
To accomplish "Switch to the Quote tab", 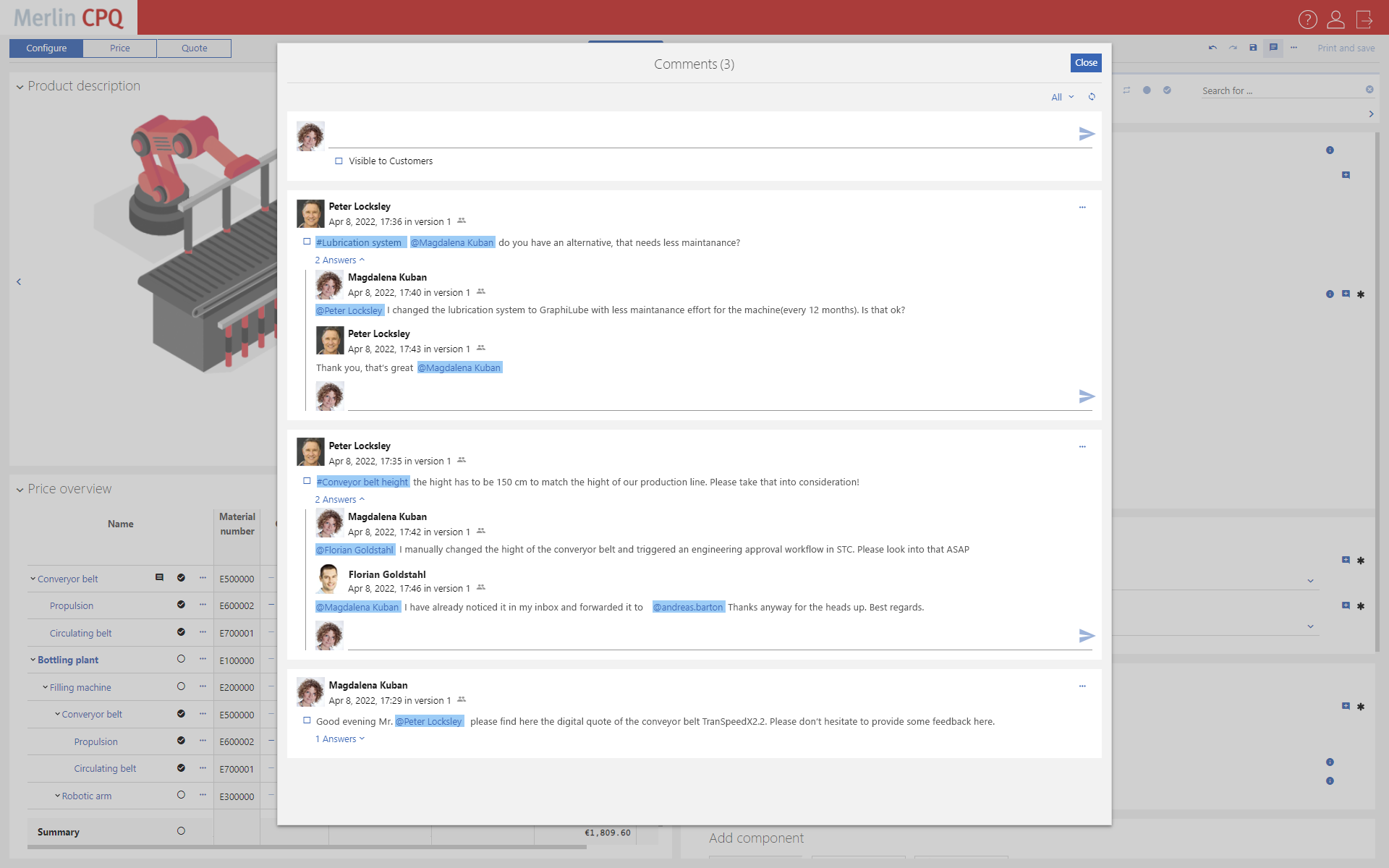I will (x=194, y=48).
